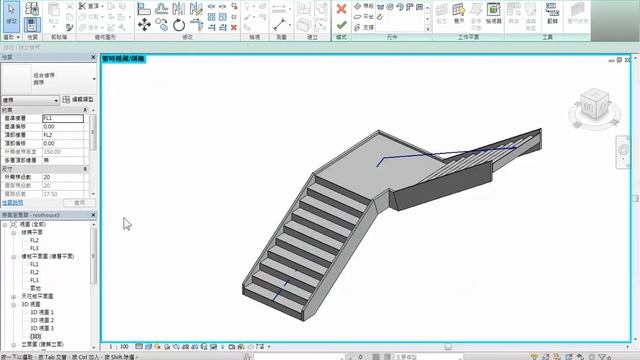The width and height of the screenshot is (640, 360).
Task: Cancel edit mode with the red X
Action: (342, 9)
